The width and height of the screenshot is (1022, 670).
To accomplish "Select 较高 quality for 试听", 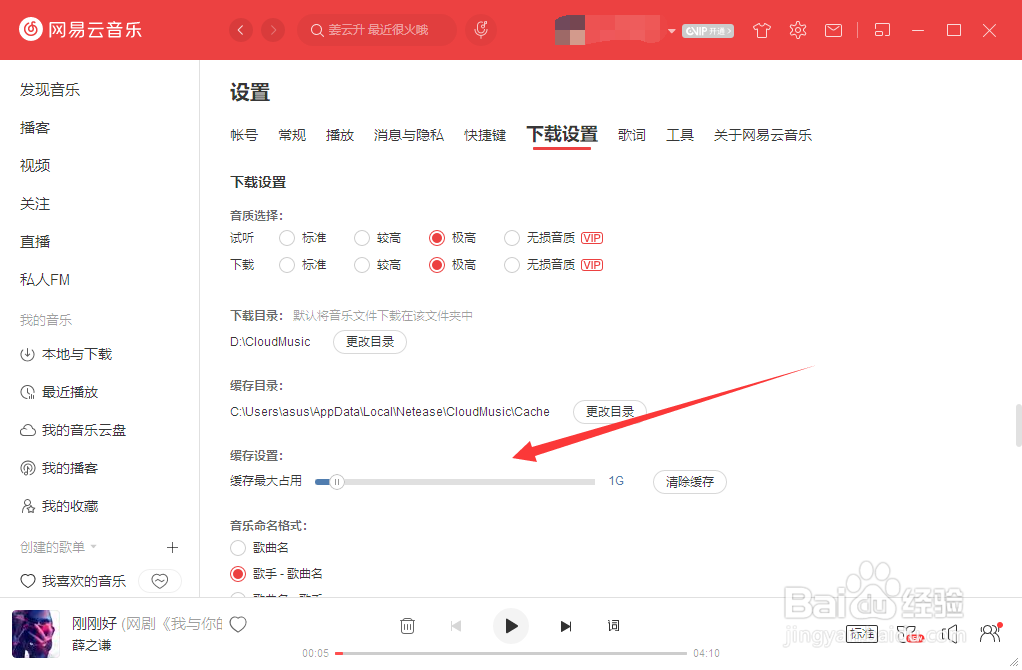I will click(362, 238).
